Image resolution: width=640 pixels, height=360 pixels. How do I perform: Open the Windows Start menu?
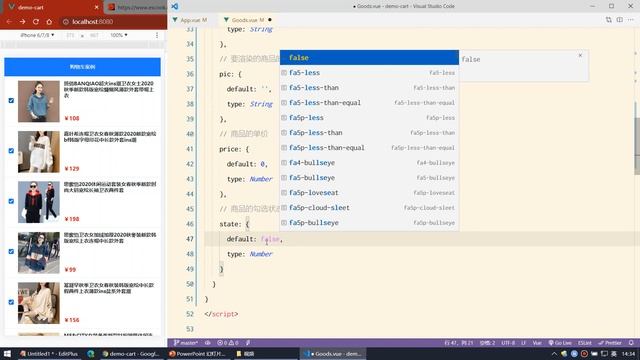[7, 353]
